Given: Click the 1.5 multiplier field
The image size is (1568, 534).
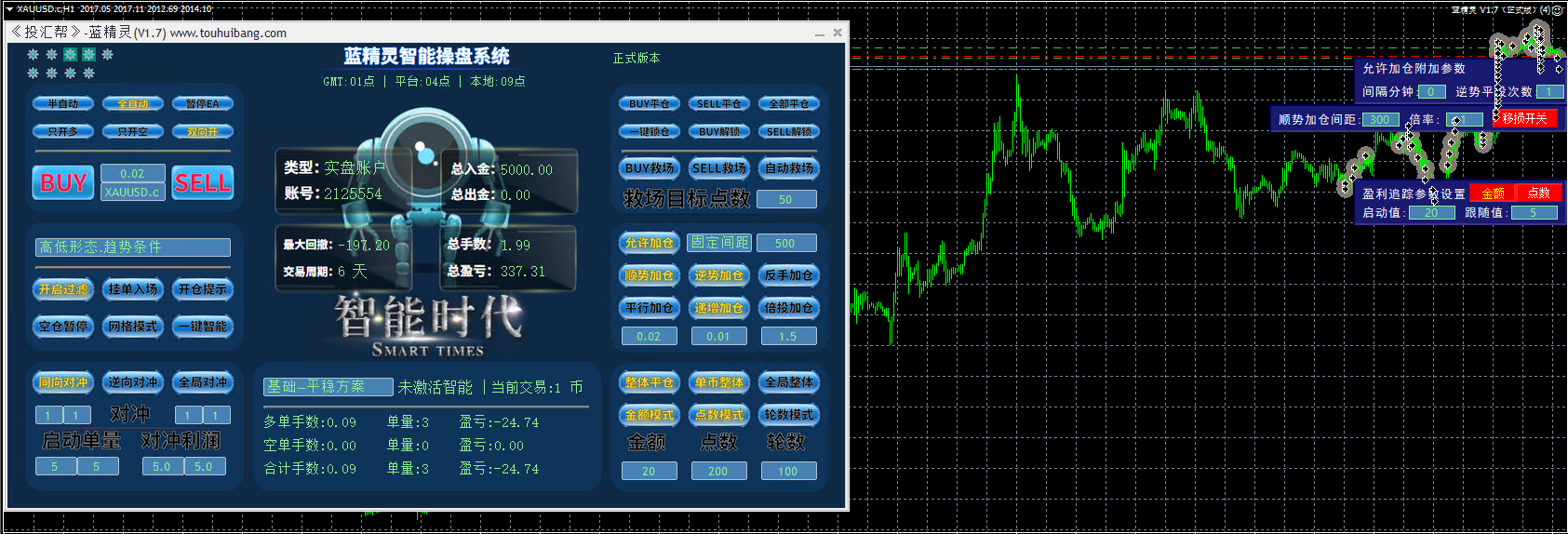Looking at the screenshot, I should pos(788,336).
